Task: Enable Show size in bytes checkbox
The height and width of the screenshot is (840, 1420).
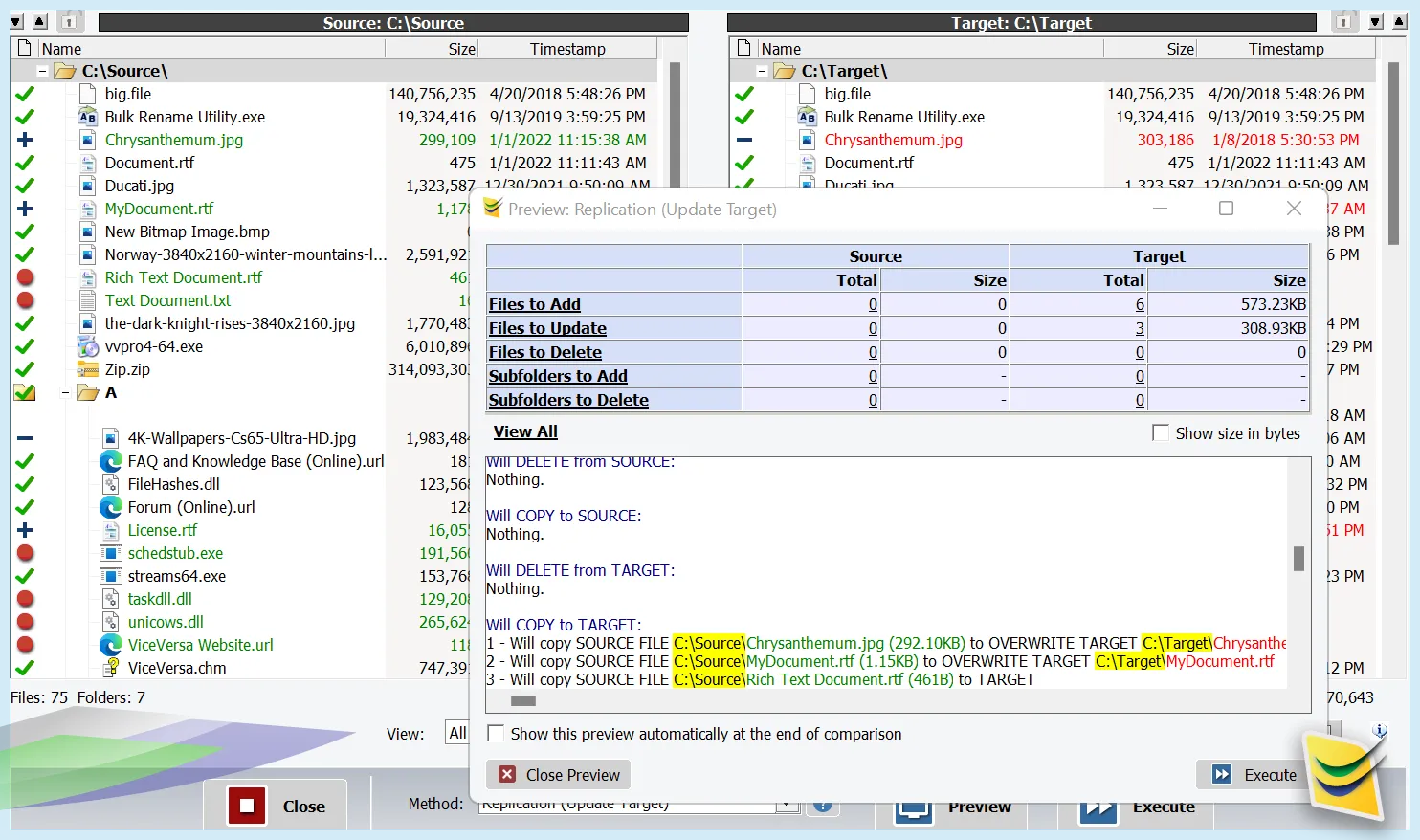Action: pyautogui.click(x=1161, y=433)
